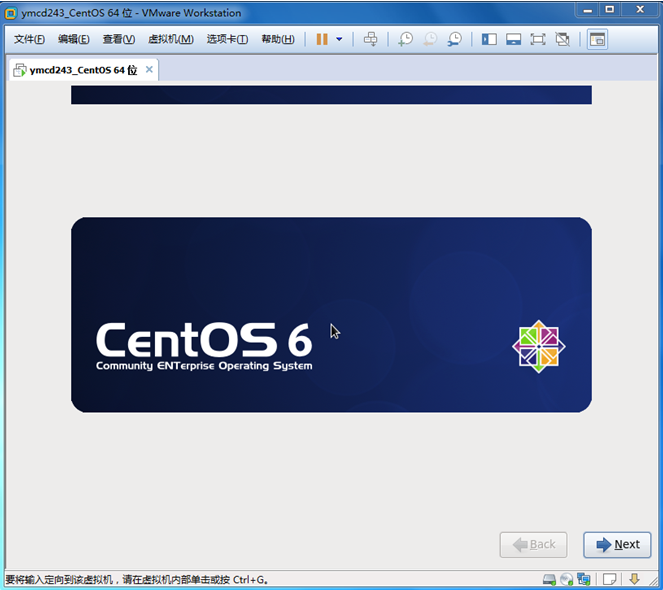Click the message log status icon

[609, 579]
